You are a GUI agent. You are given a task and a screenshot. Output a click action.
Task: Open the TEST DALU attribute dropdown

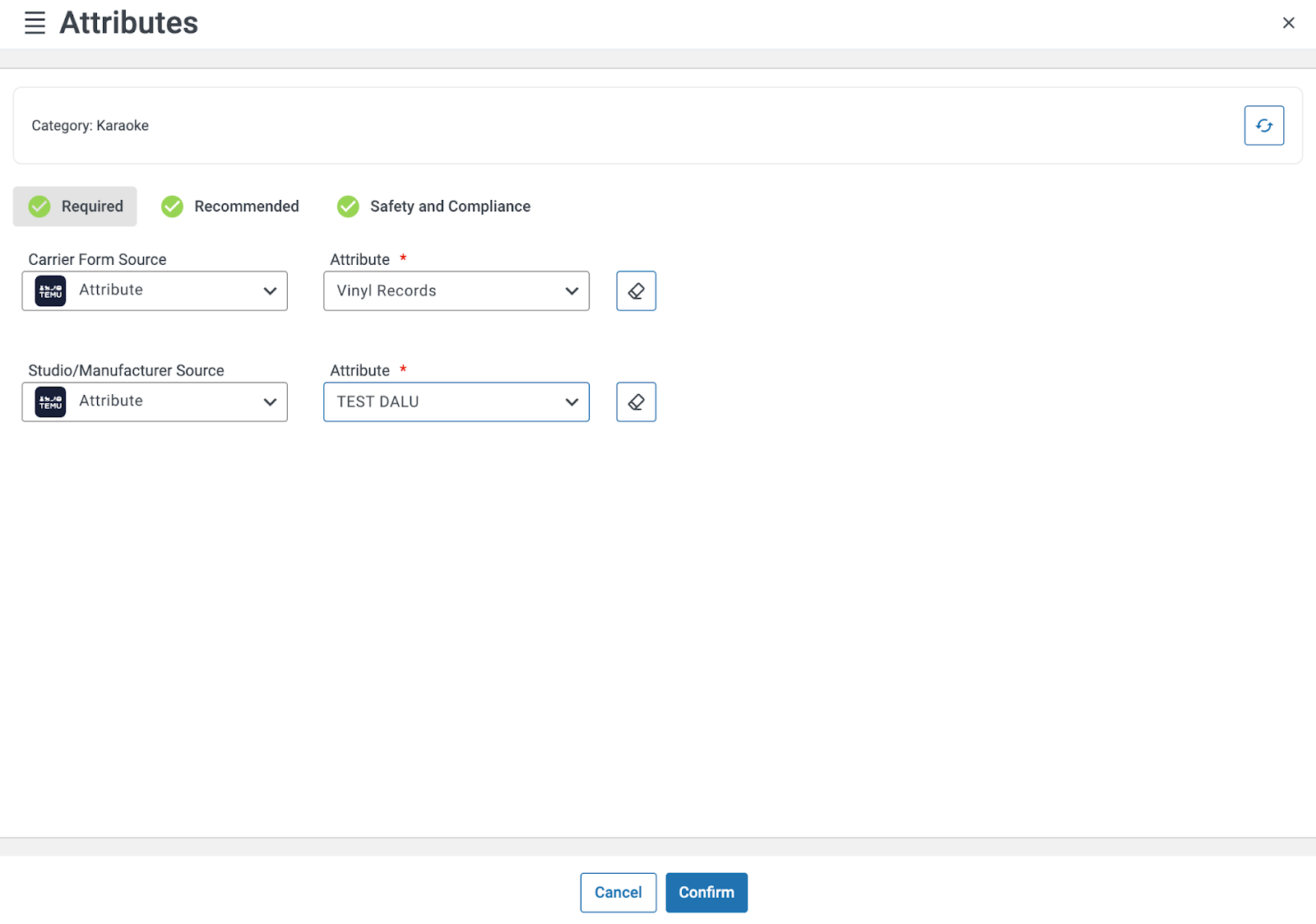coord(456,402)
